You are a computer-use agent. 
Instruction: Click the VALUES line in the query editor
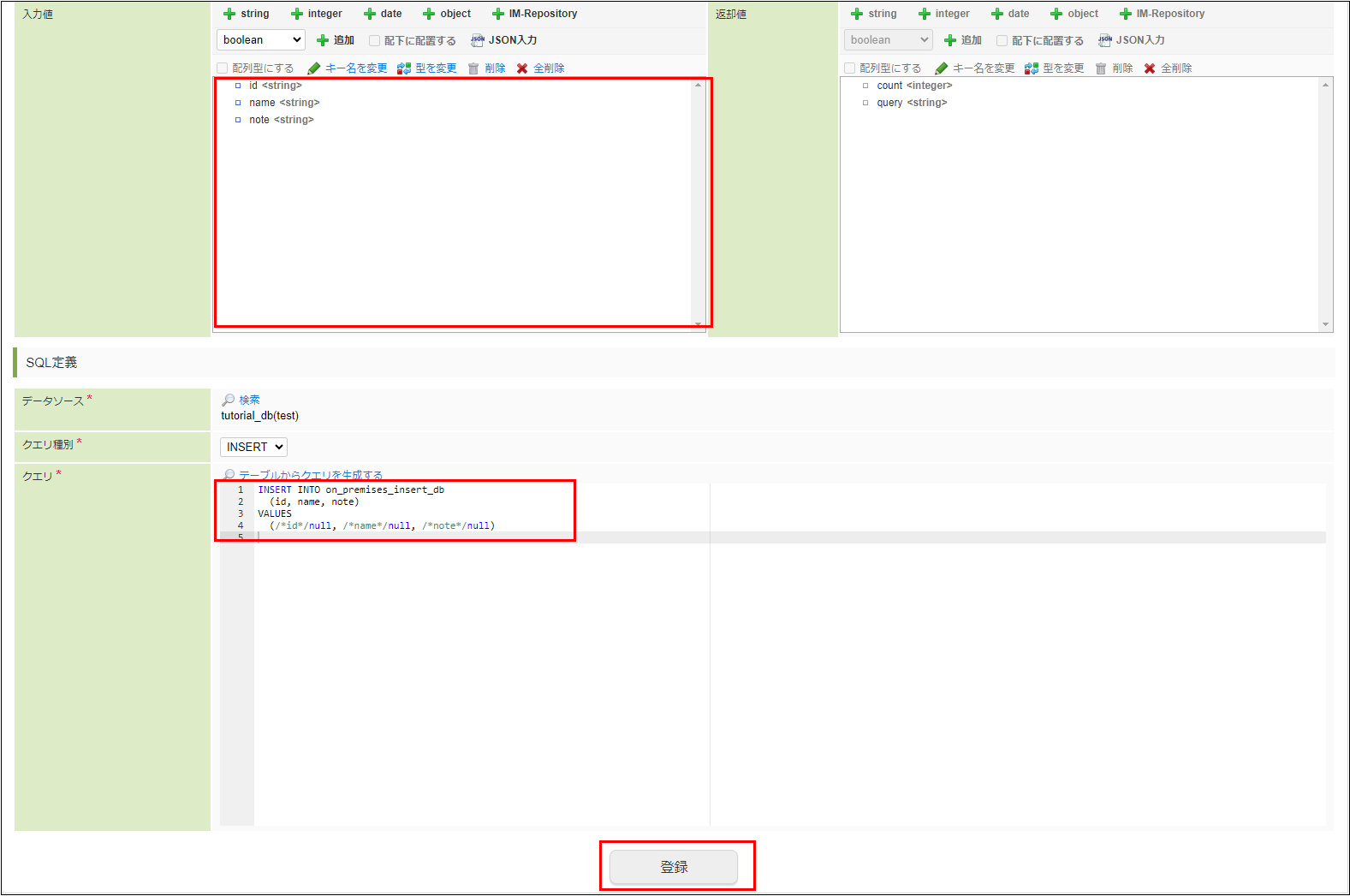point(275,513)
